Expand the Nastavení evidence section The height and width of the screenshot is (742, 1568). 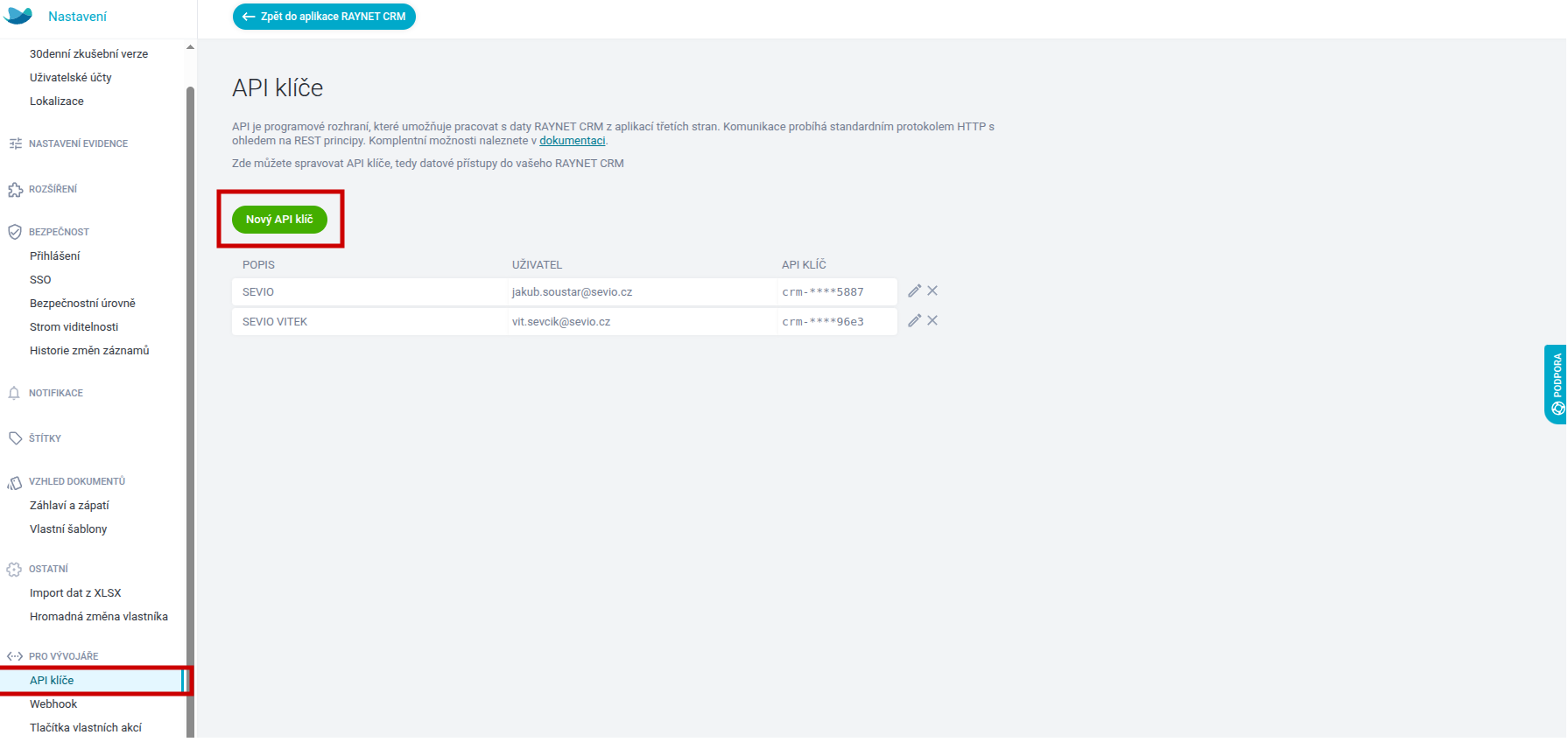78,143
